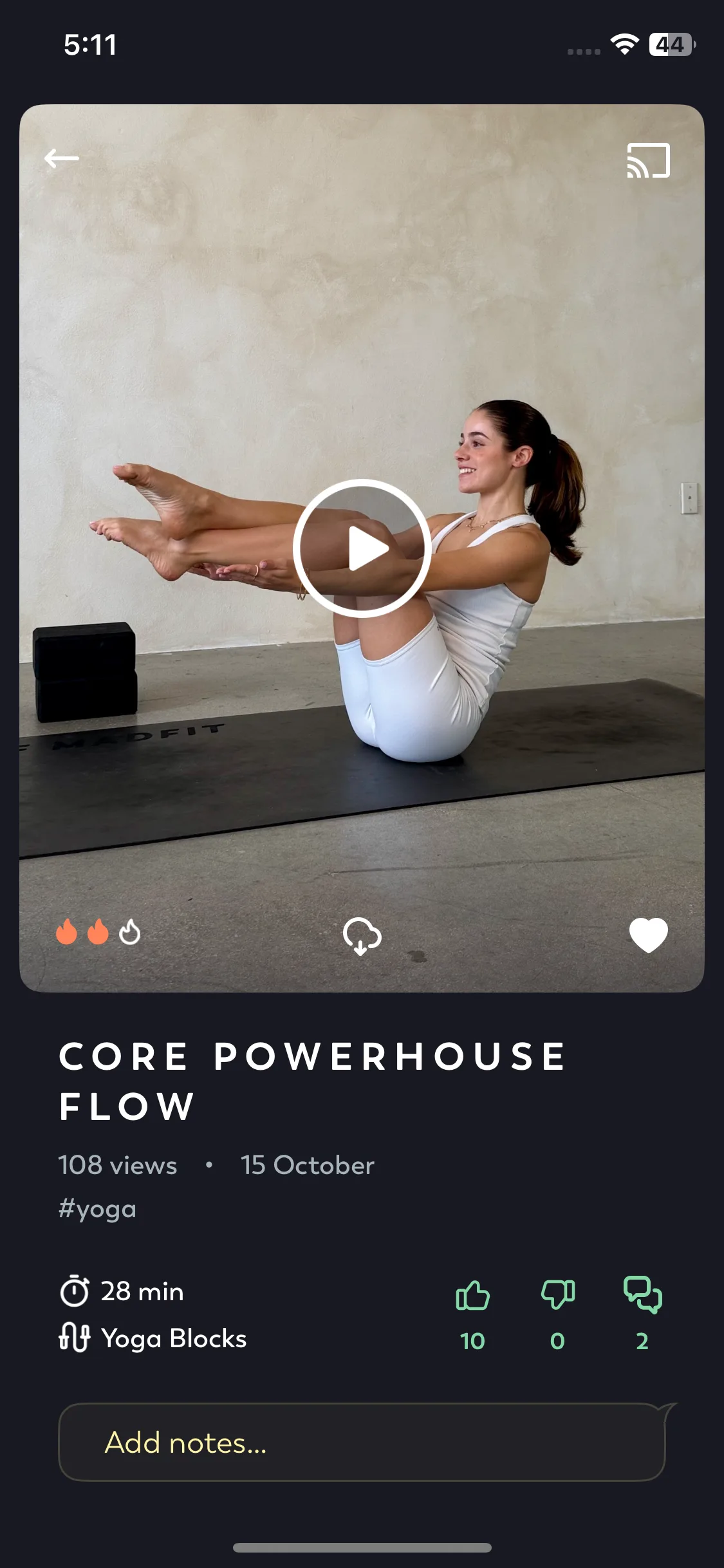Open the #yoga hashtag link
724x1568 pixels.
[97, 1209]
